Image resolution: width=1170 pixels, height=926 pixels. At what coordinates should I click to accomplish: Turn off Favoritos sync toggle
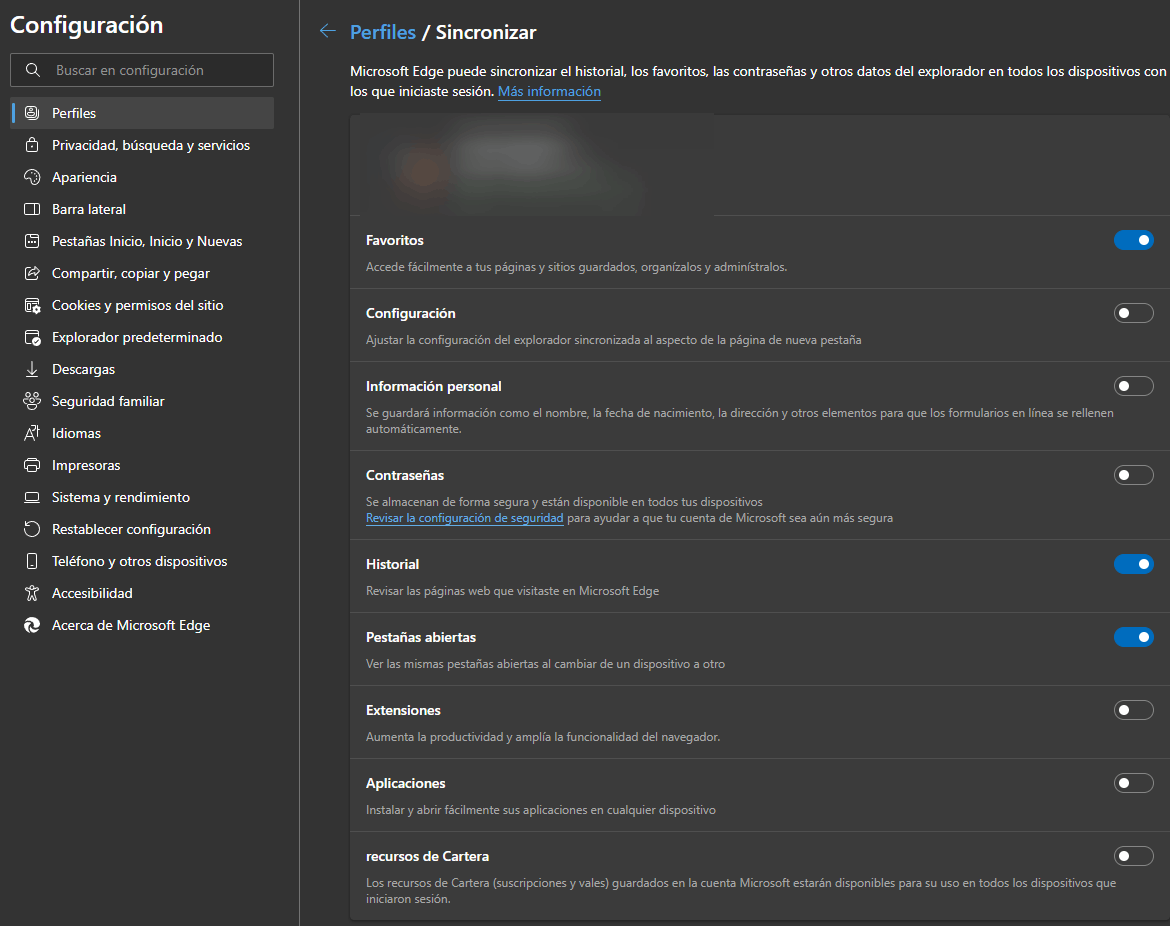tap(1133, 240)
